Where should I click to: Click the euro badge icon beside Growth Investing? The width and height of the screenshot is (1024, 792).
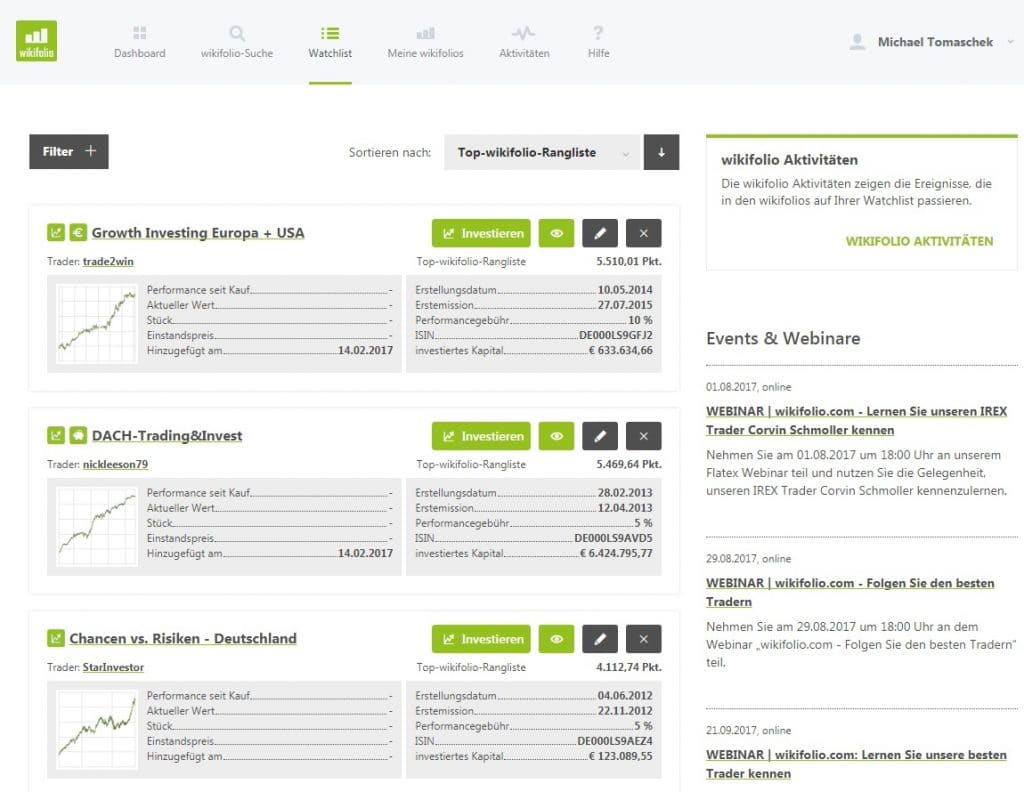pyautogui.click(x=78, y=233)
